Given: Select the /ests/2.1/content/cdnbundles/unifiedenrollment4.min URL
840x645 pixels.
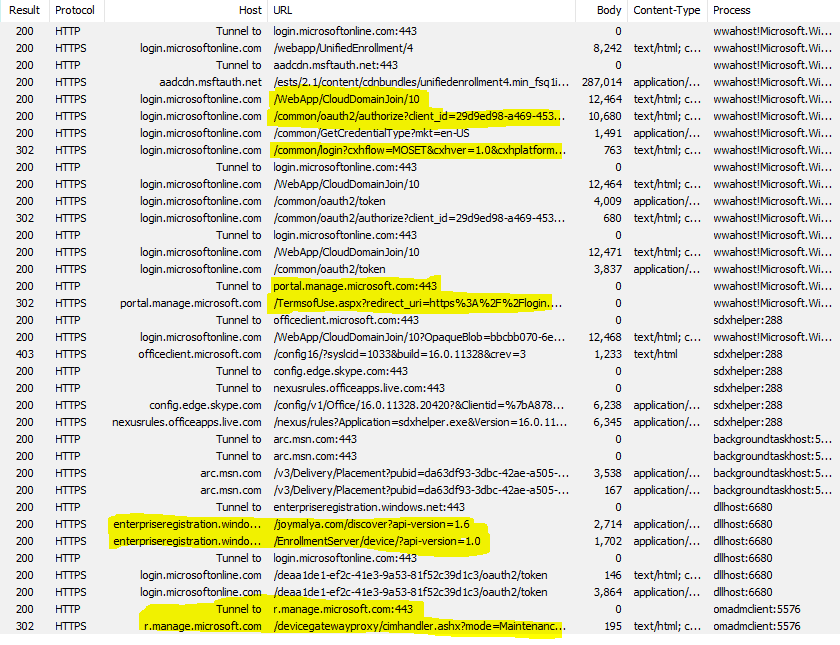Looking at the screenshot, I should point(421,82).
